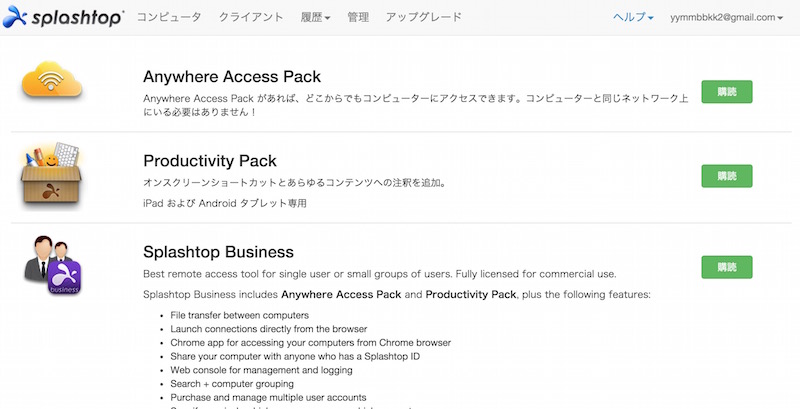Click the Productivity Pack heading
This screenshot has width=800, height=409.
[x=210, y=161]
